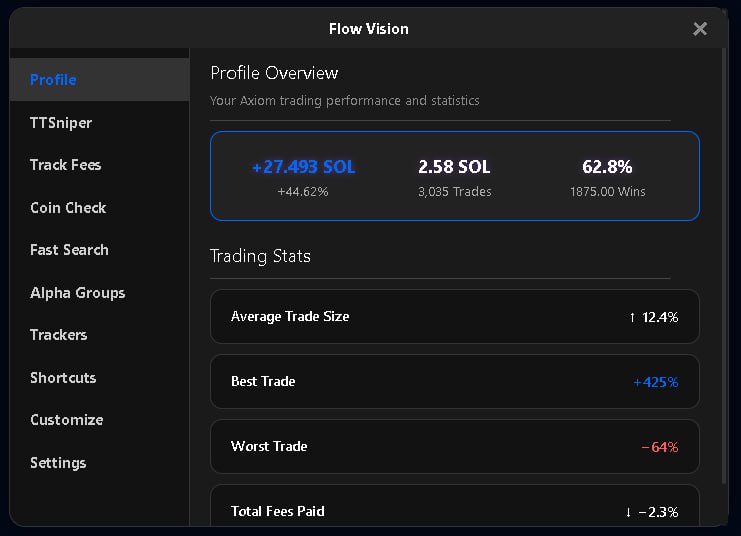Switch to the Customize tab
Image resolution: width=741 pixels, height=536 pixels.
(66, 420)
